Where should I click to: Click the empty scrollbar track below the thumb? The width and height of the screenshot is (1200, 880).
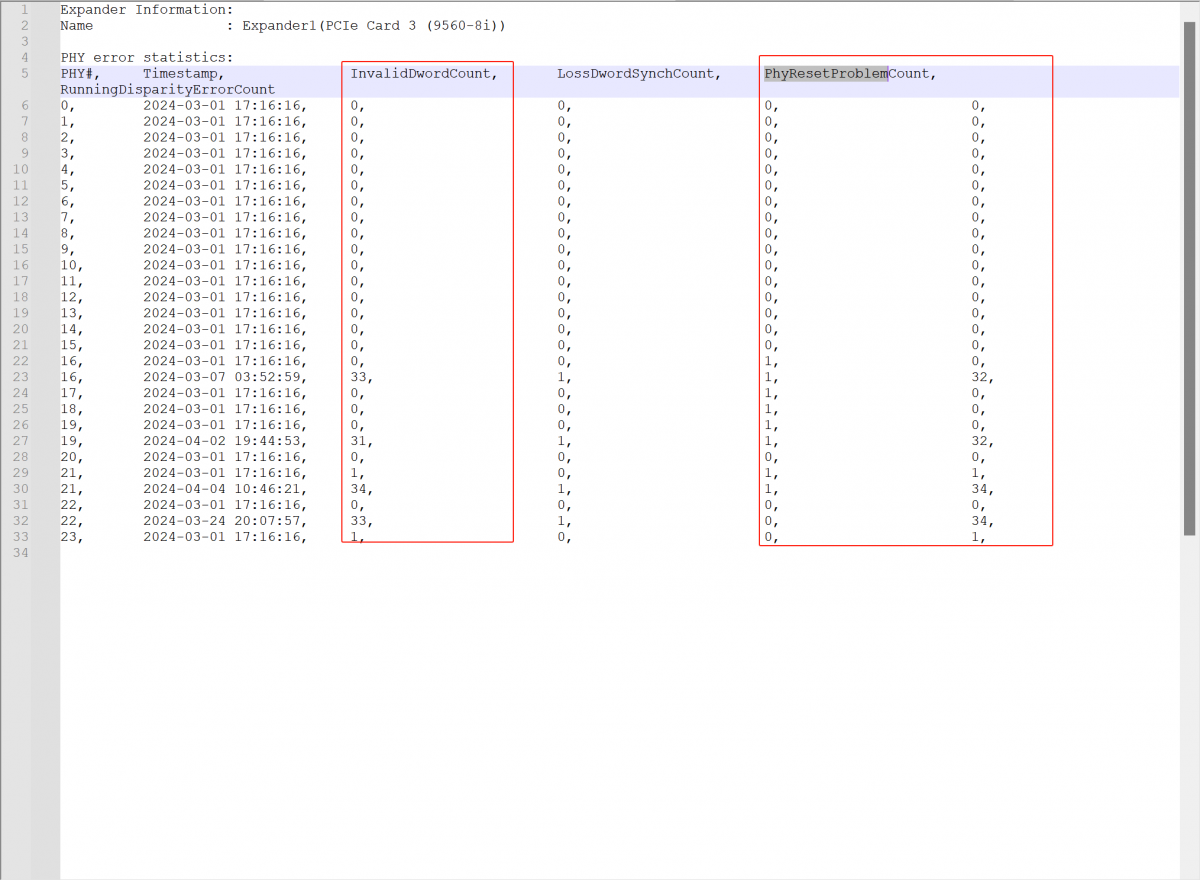point(1189,700)
